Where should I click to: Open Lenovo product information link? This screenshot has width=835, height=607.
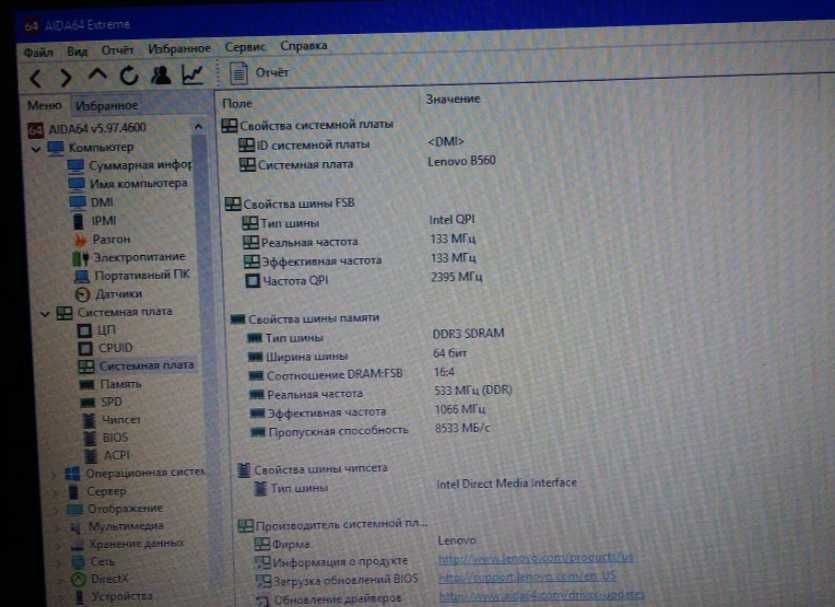536,558
